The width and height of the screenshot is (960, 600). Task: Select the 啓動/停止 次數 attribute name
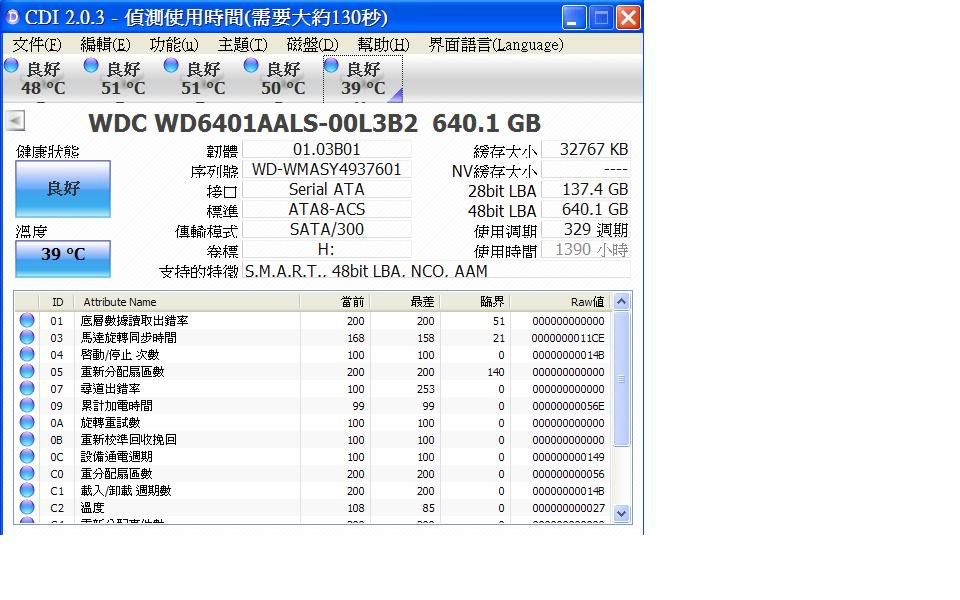point(120,355)
